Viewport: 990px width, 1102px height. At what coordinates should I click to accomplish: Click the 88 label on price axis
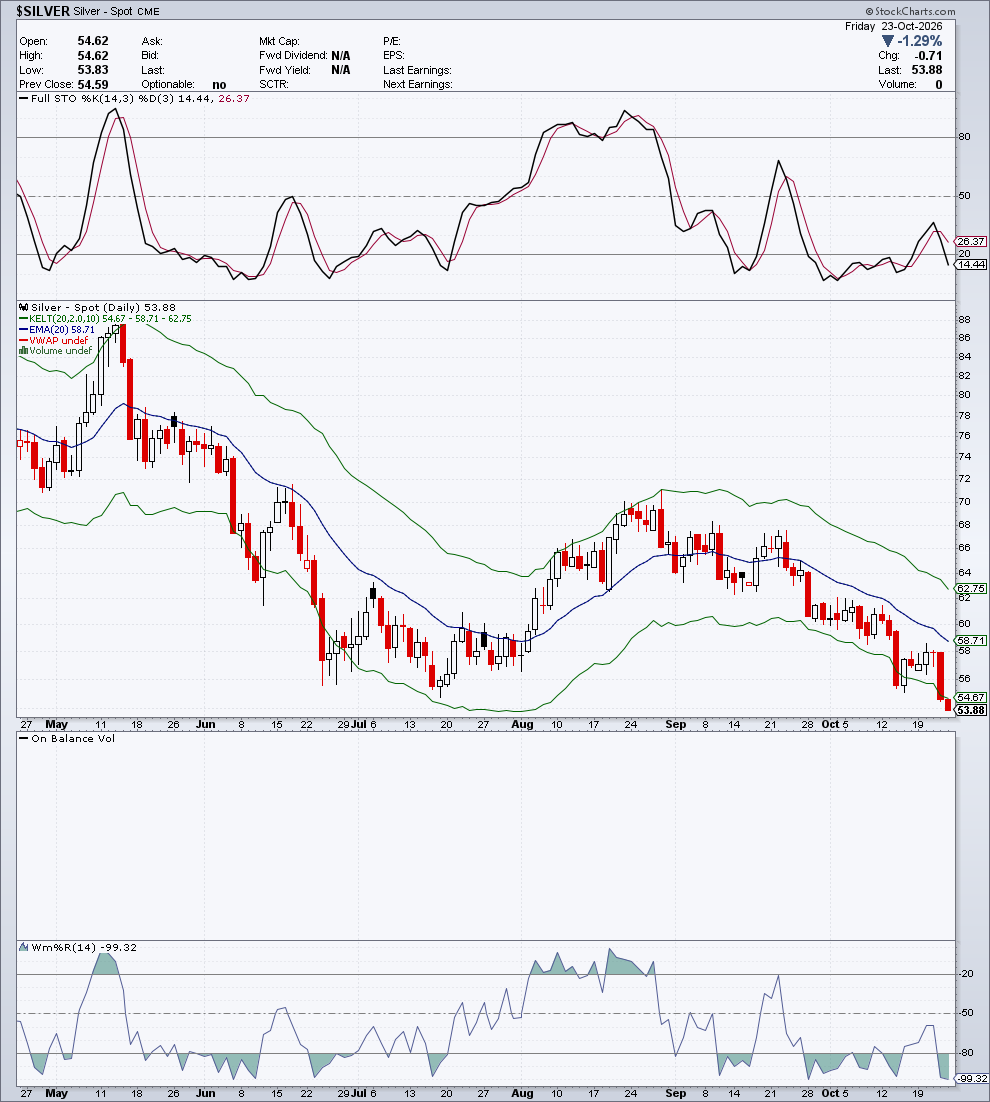click(x=964, y=319)
